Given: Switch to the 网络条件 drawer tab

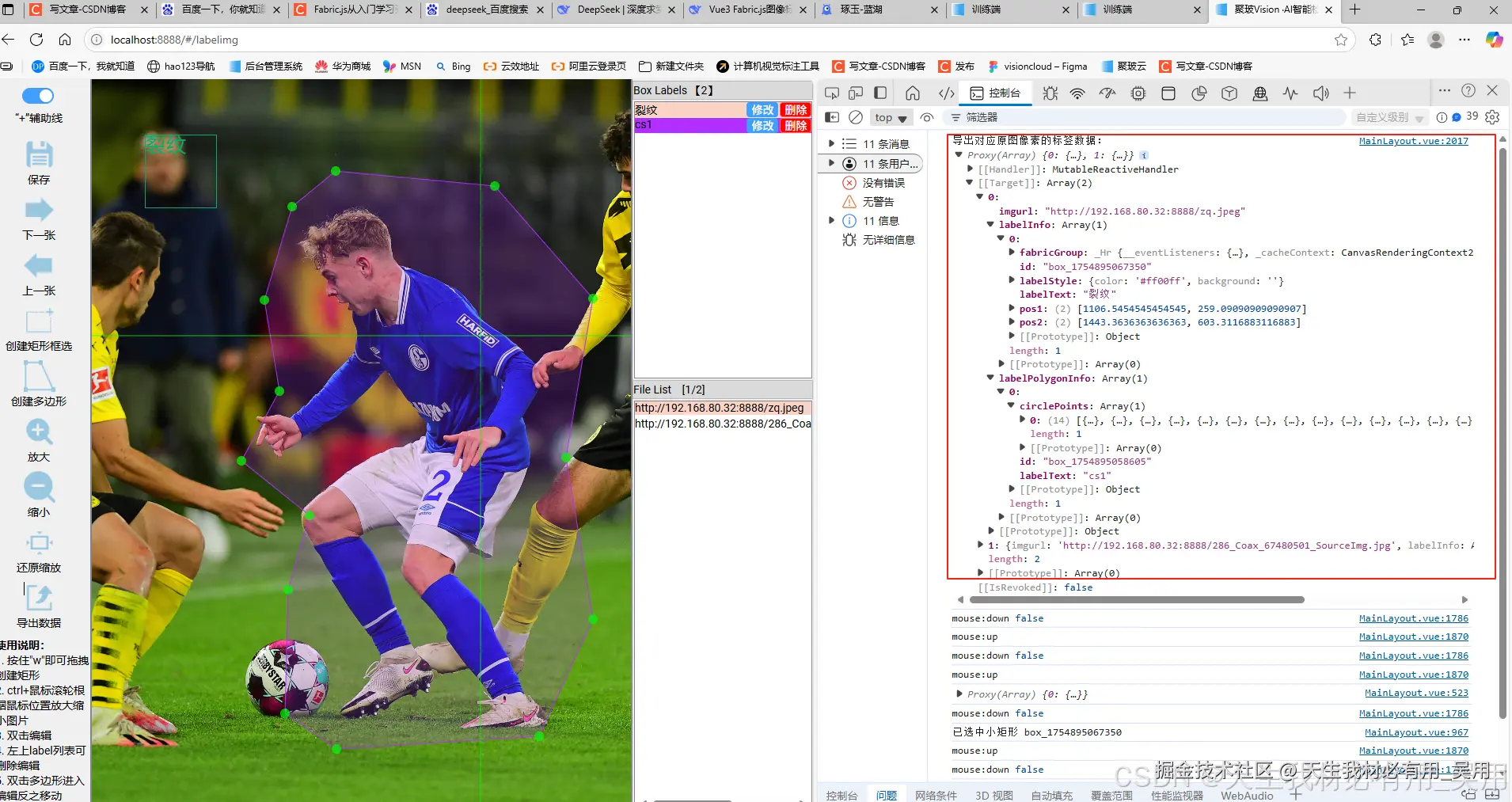Looking at the screenshot, I should (936, 795).
